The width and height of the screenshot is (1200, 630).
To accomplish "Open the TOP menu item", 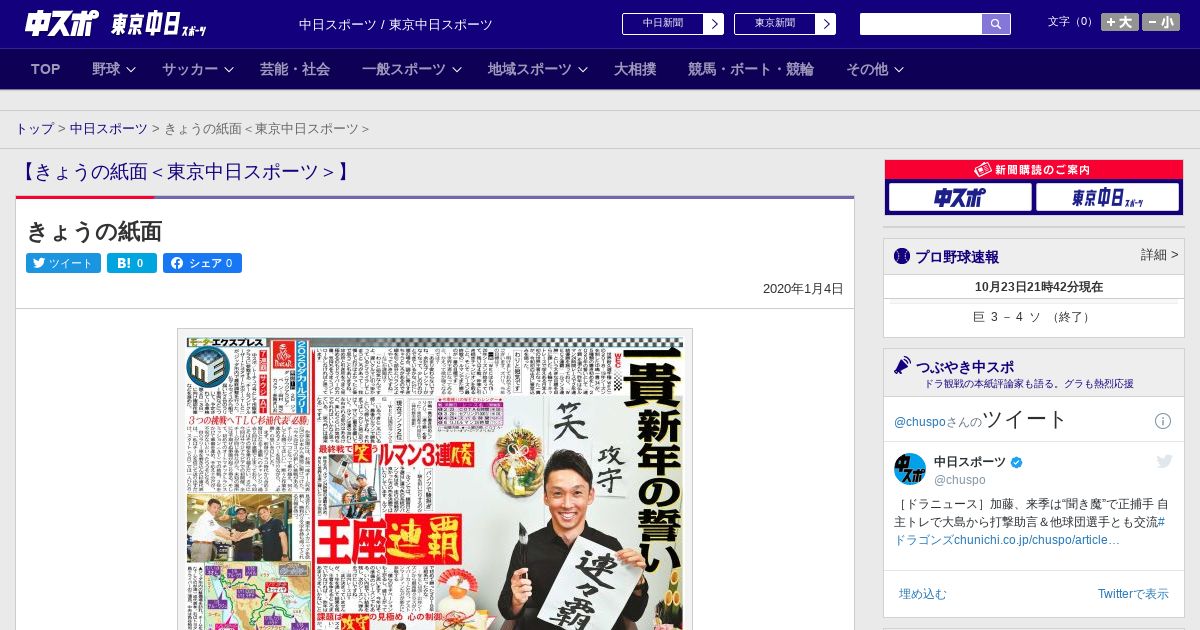I will 46,69.
